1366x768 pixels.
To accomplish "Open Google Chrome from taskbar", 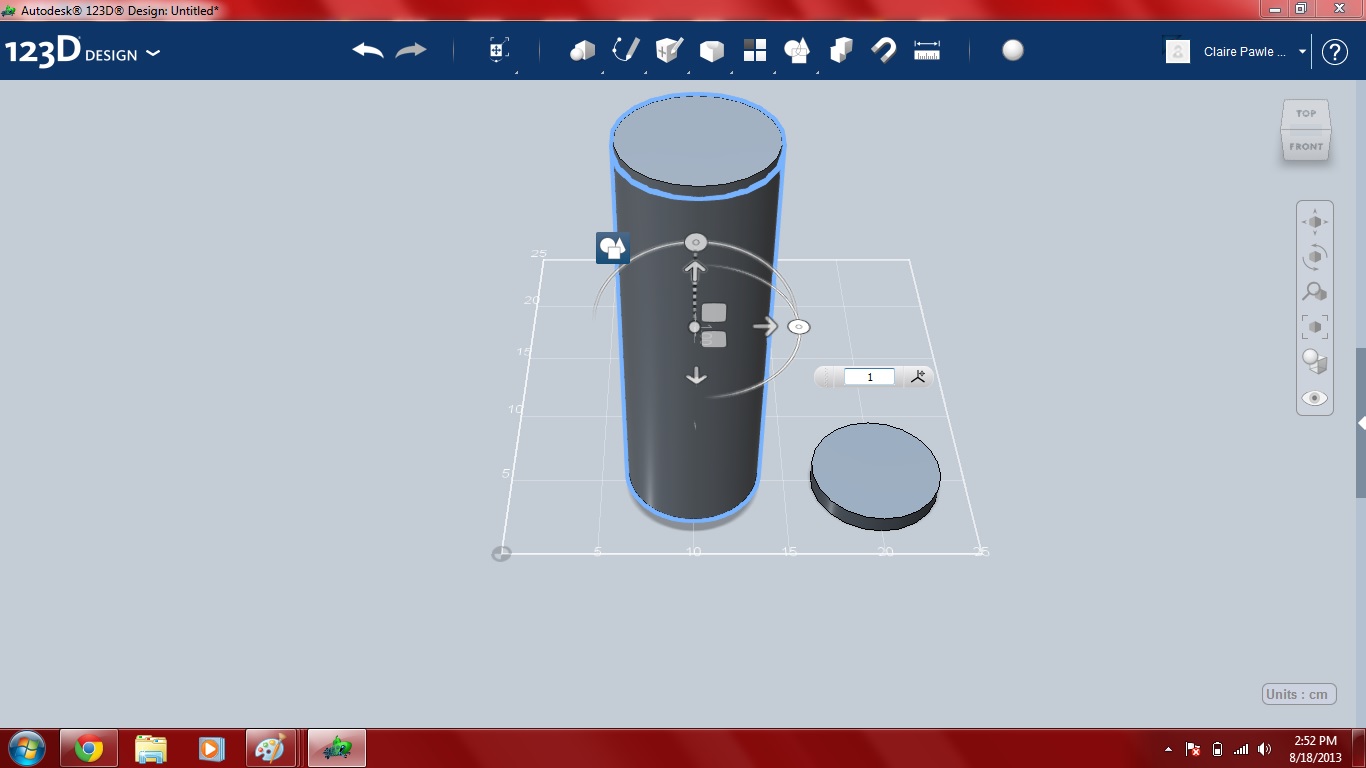I will 89,748.
